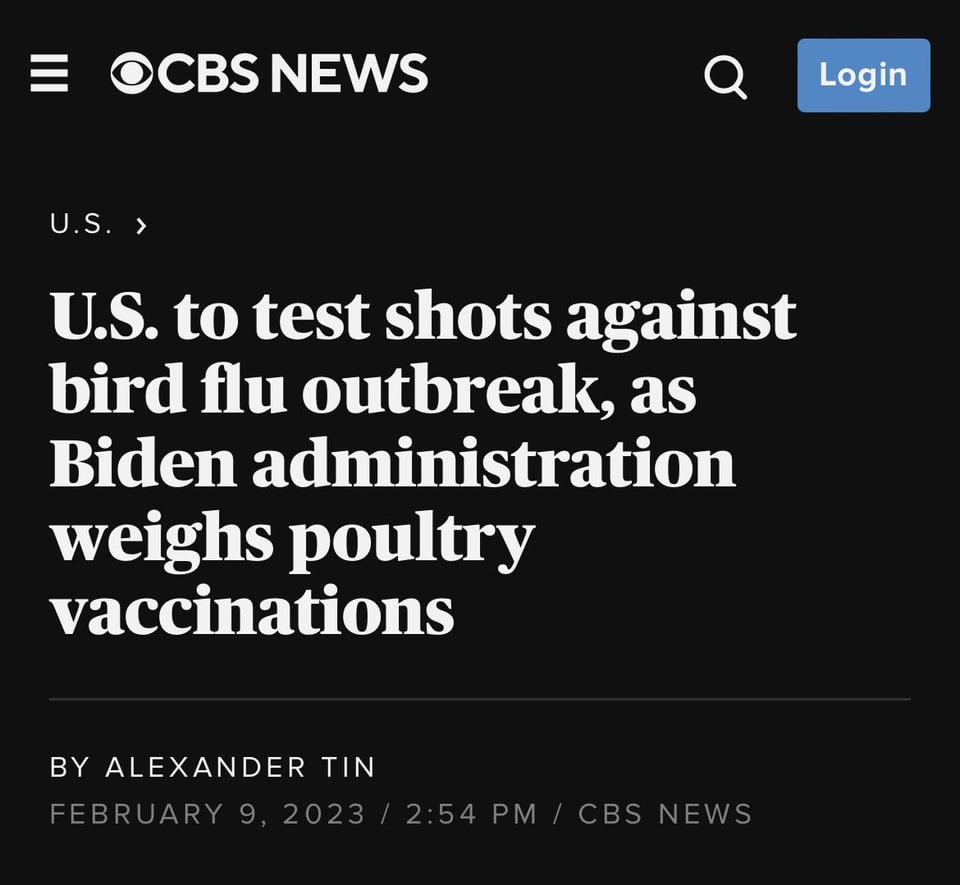
Task: Open search with the magnifier icon
Action: (x=726, y=77)
